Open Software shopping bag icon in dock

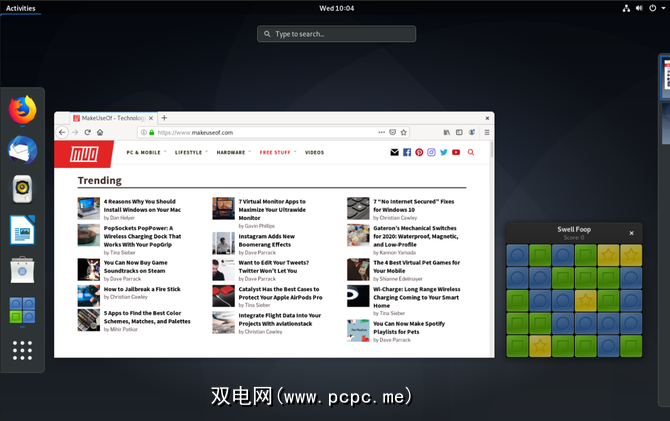tap(23, 270)
